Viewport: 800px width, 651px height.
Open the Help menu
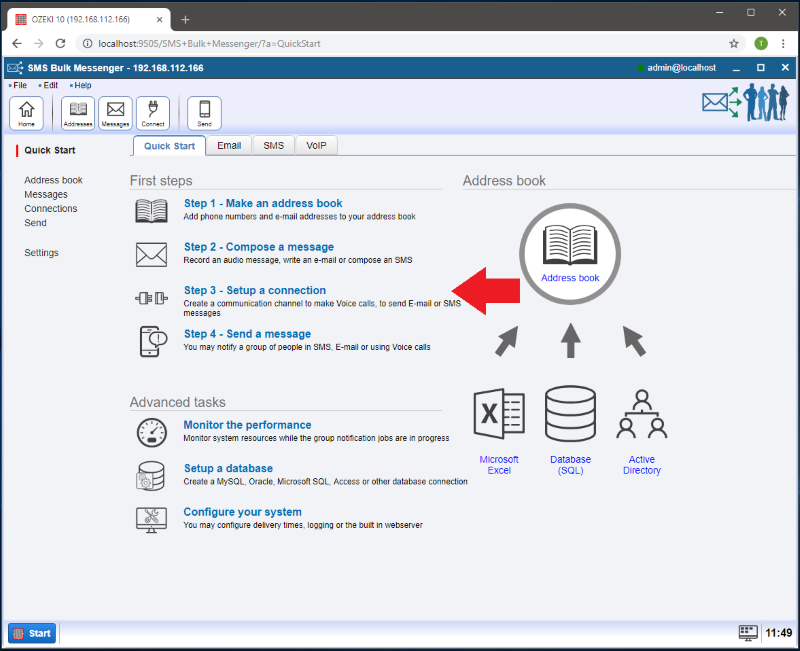point(82,86)
